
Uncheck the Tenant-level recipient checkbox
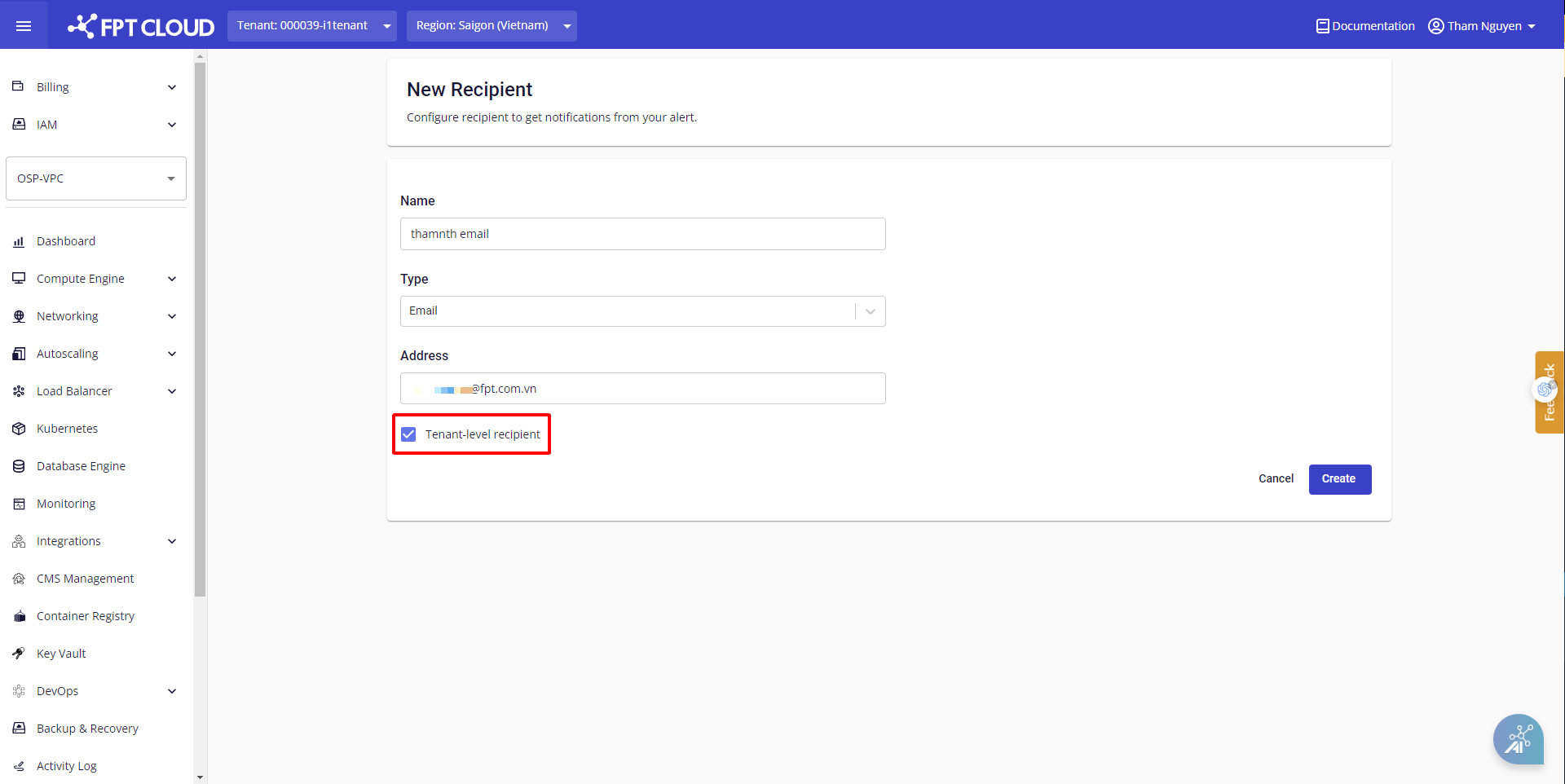pyautogui.click(x=409, y=434)
